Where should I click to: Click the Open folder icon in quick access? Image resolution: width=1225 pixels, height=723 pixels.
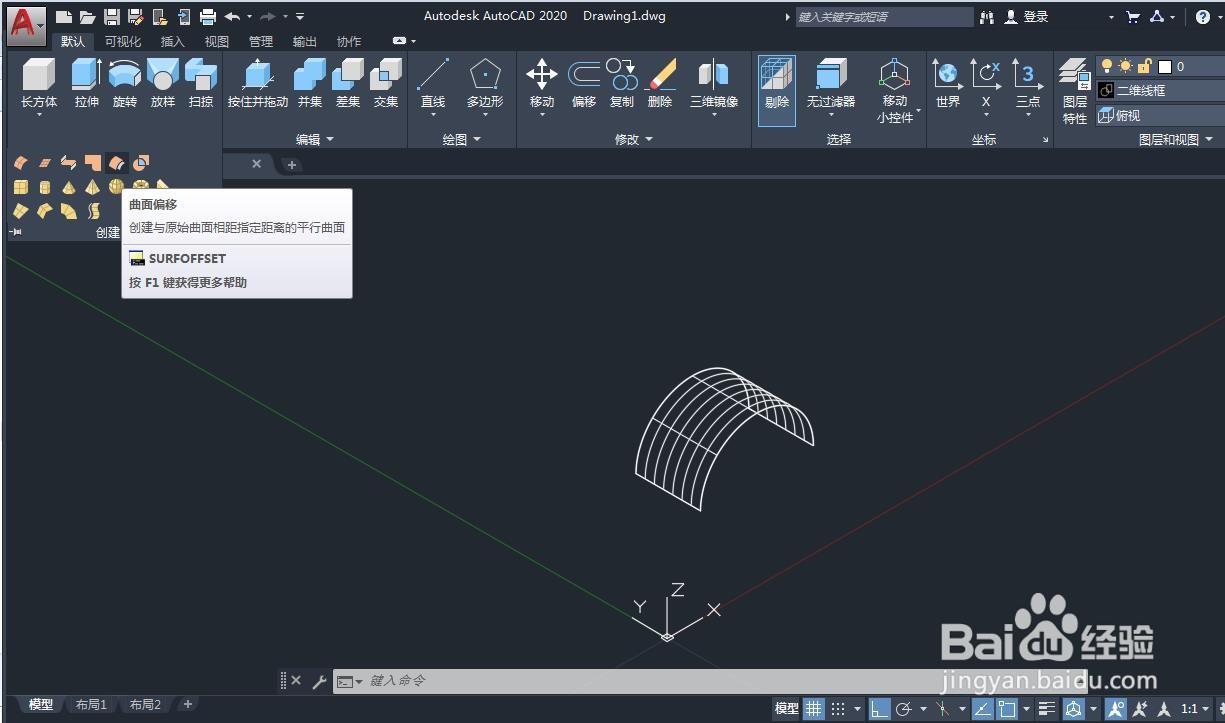click(x=87, y=16)
